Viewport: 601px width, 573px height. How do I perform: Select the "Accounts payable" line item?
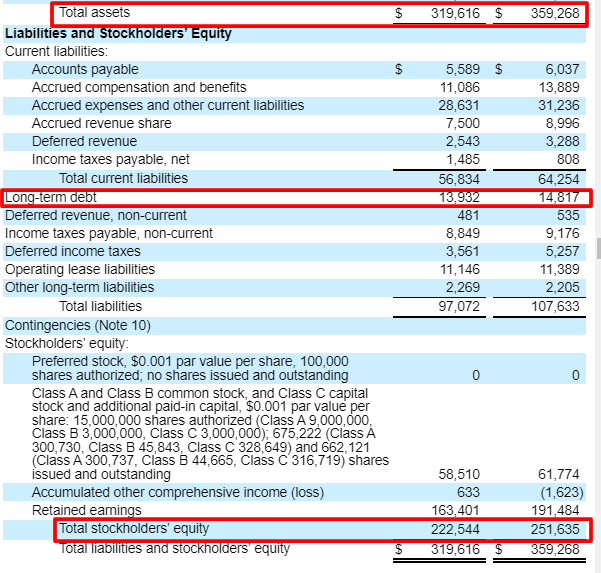pyautogui.click(x=85, y=69)
